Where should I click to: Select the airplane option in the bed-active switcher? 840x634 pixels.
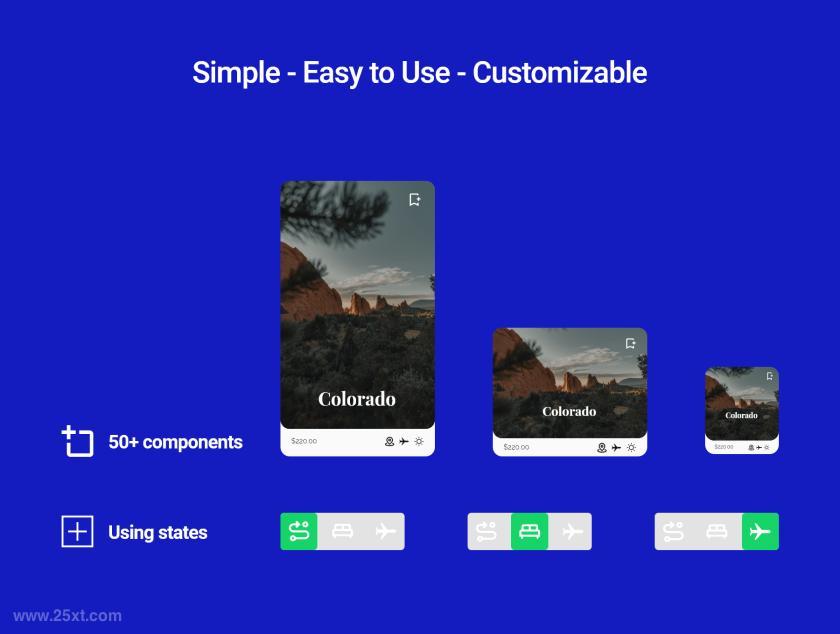tap(573, 532)
